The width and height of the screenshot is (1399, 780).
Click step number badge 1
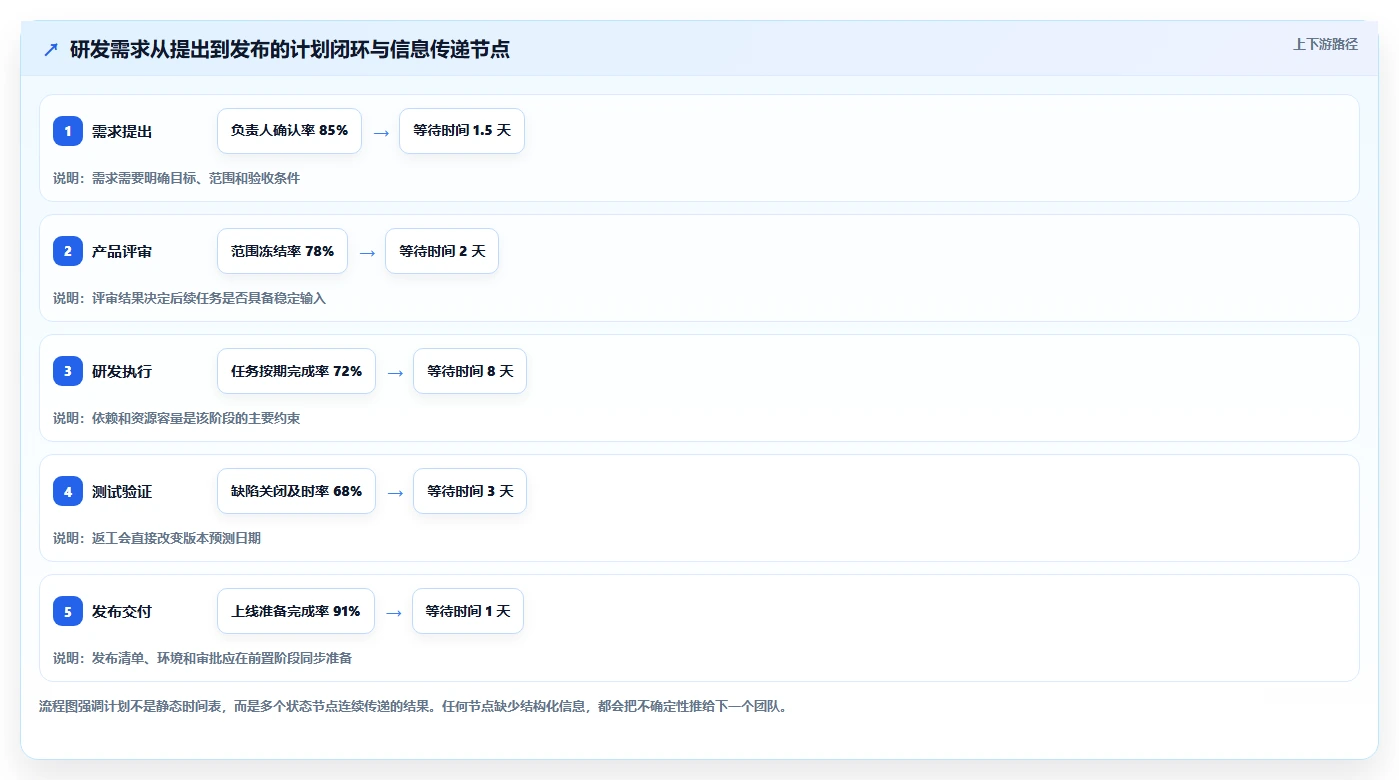point(68,131)
